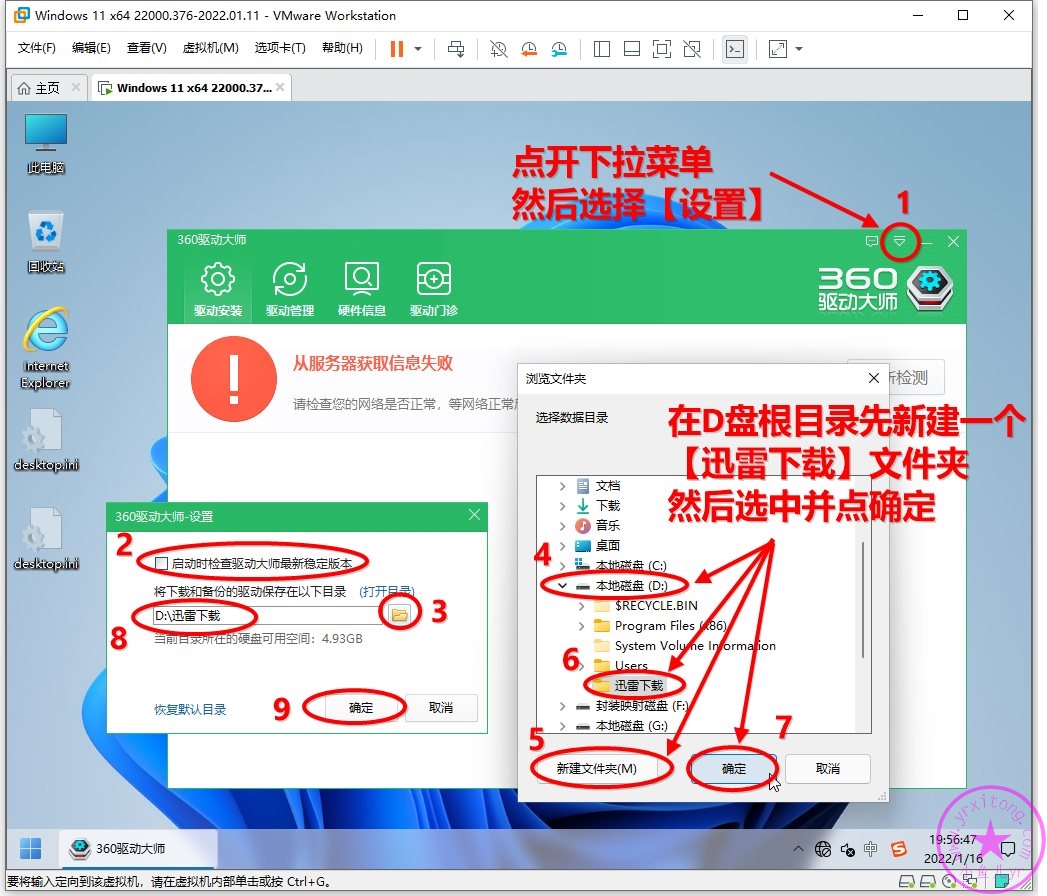Viewport: 1047px width, 896px height.
Task: Open the 编辑(E) menu
Action: [91, 48]
